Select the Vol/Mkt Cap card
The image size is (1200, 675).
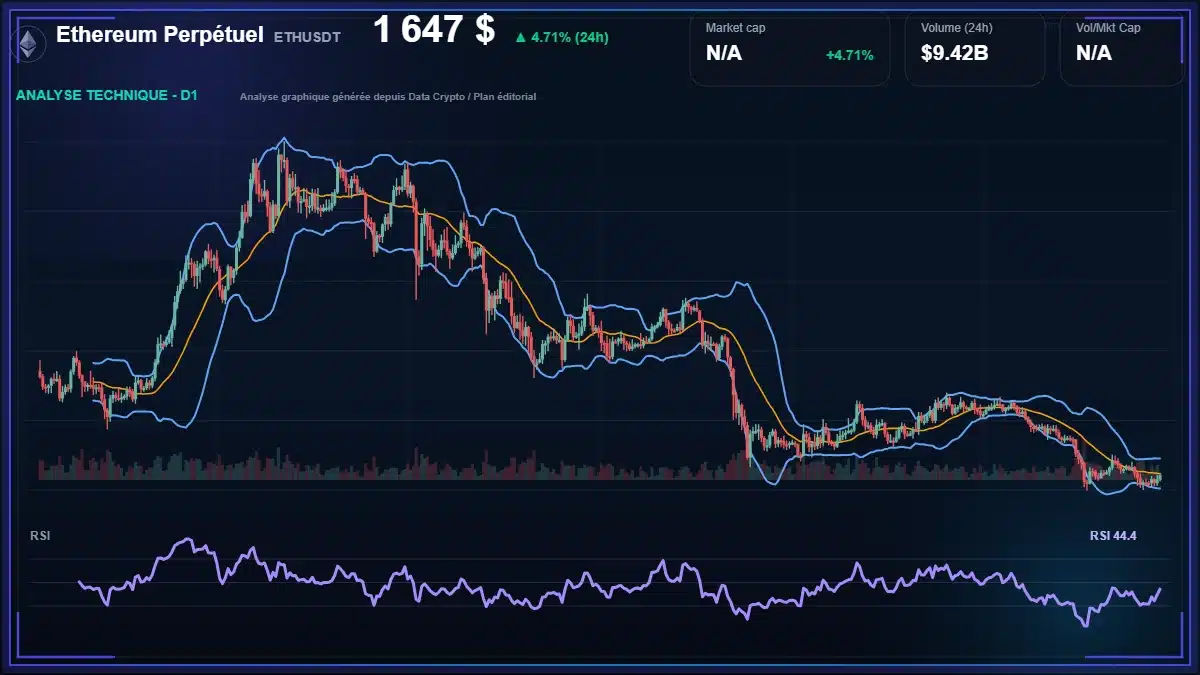pos(1122,48)
